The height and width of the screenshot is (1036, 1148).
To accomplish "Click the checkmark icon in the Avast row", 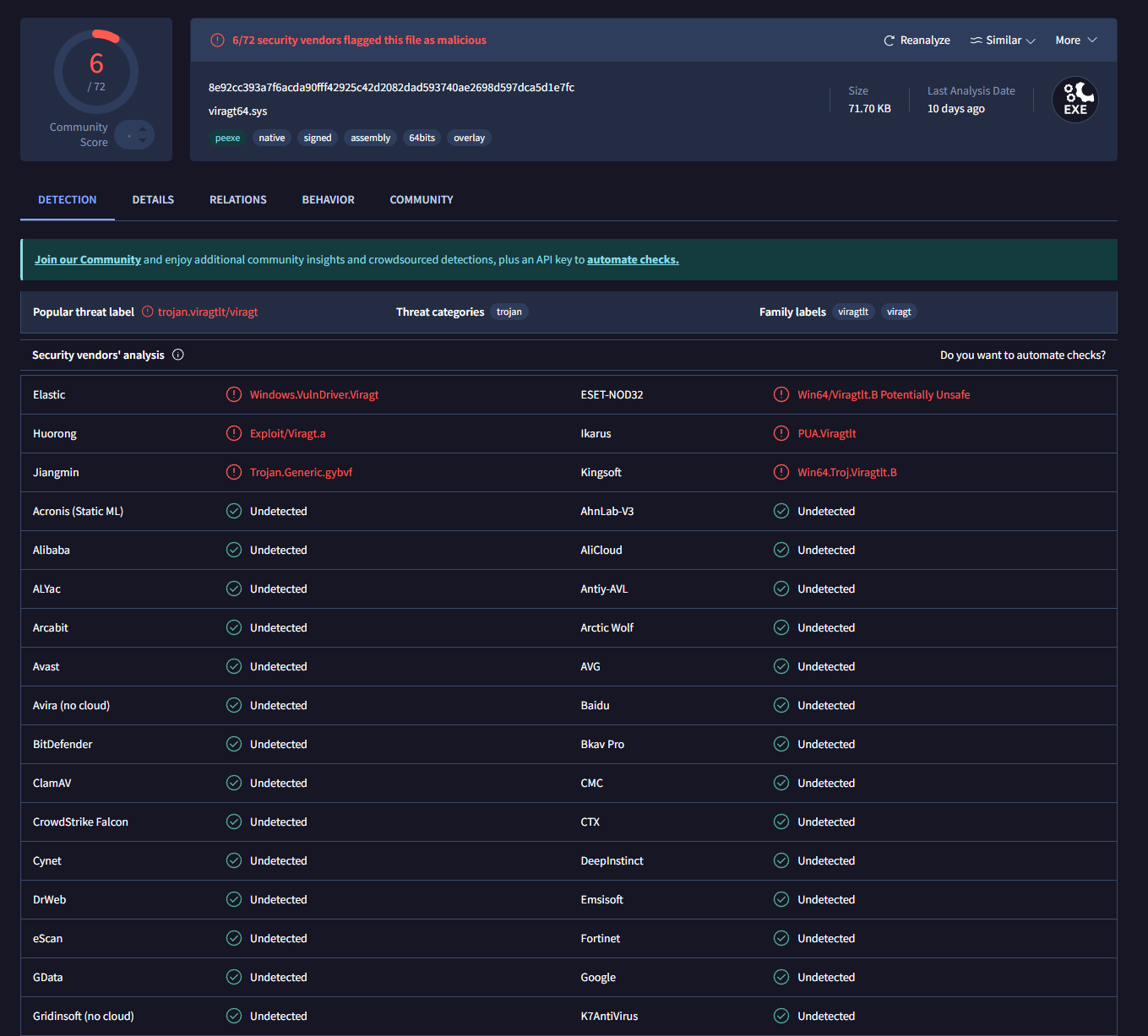I will tap(234, 666).
